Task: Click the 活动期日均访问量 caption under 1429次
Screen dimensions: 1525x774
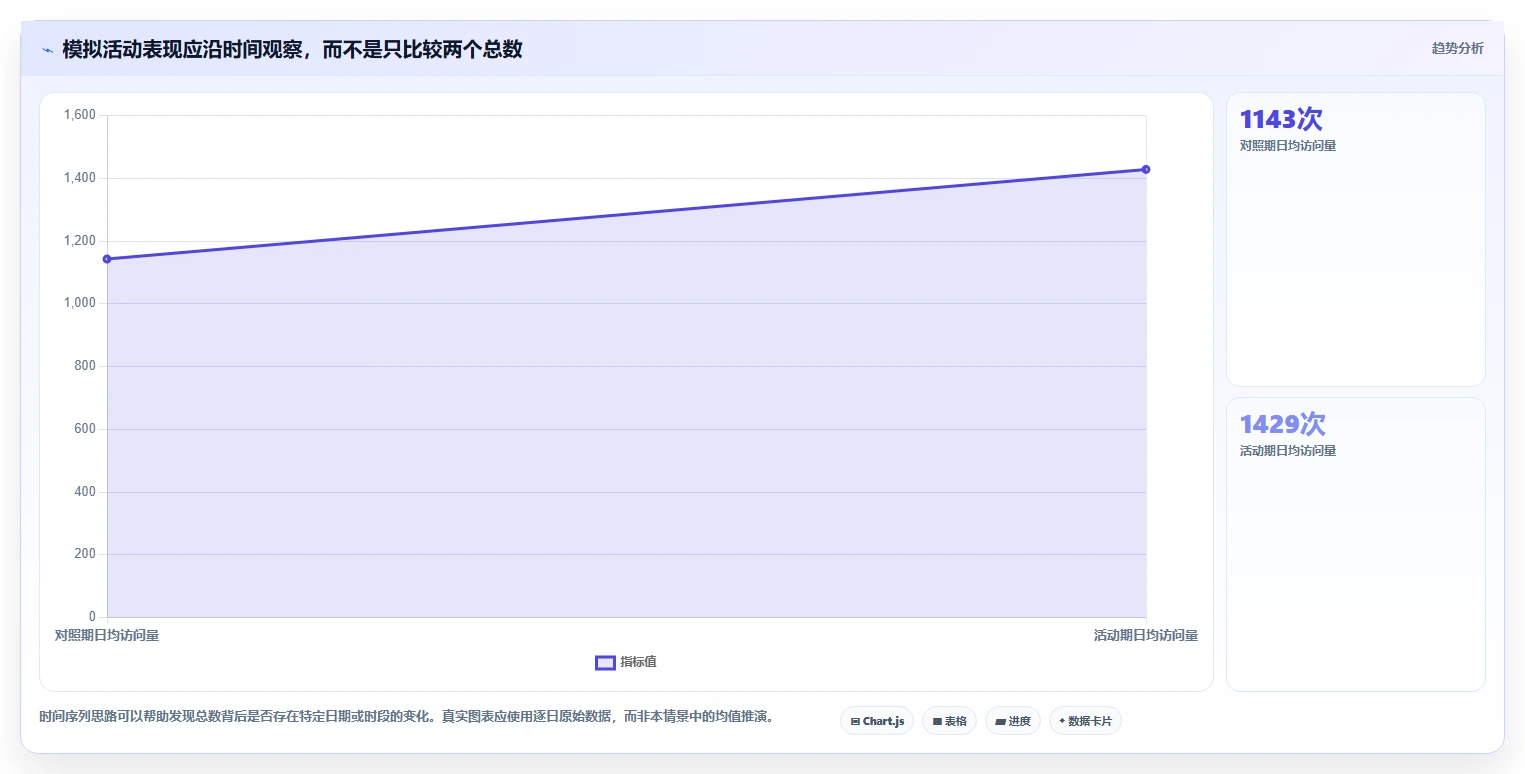Action: pyautogui.click(x=1288, y=451)
